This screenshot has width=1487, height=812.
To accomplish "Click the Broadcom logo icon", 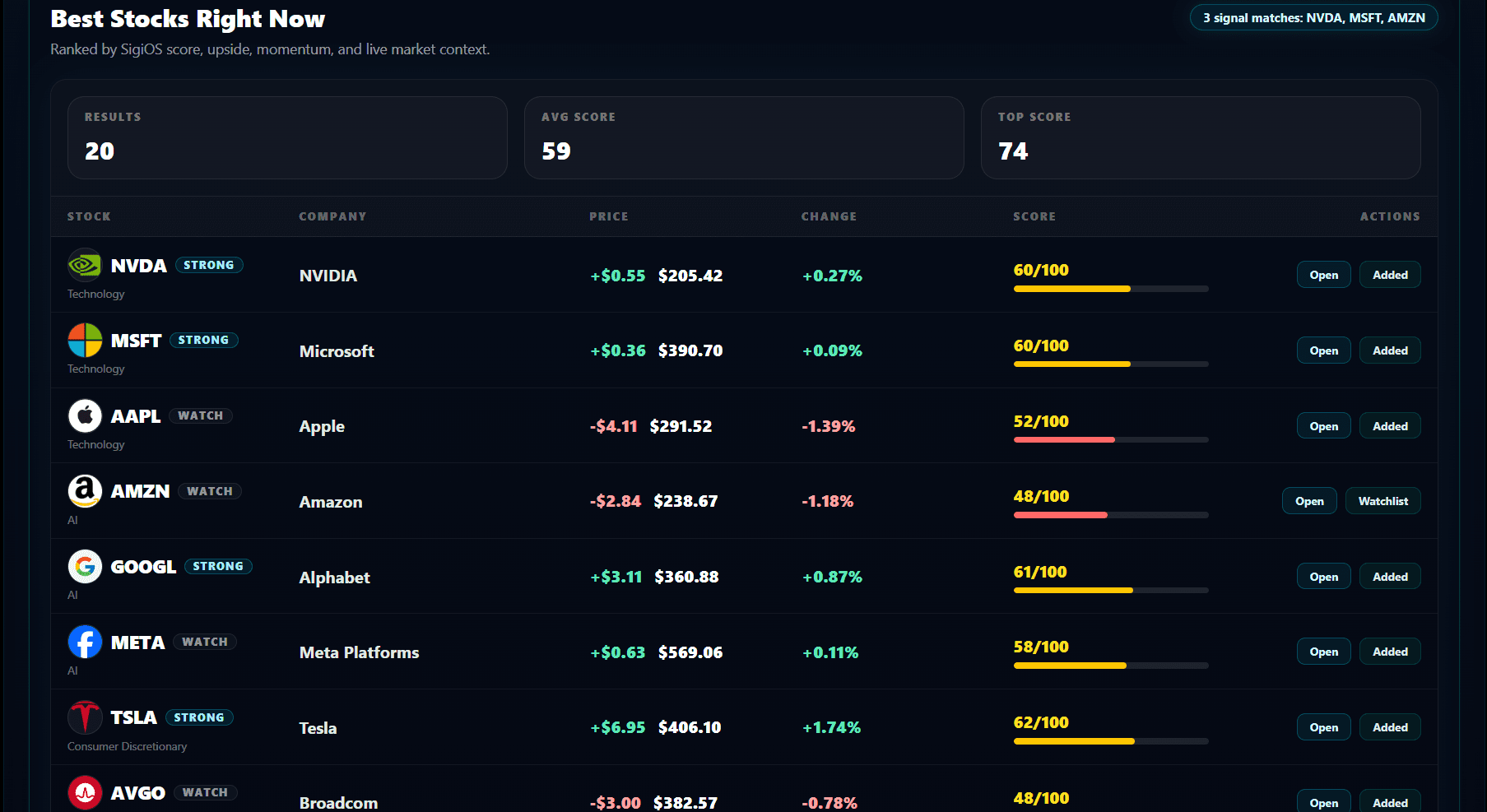I will pyautogui.click(x=85, y=792).
